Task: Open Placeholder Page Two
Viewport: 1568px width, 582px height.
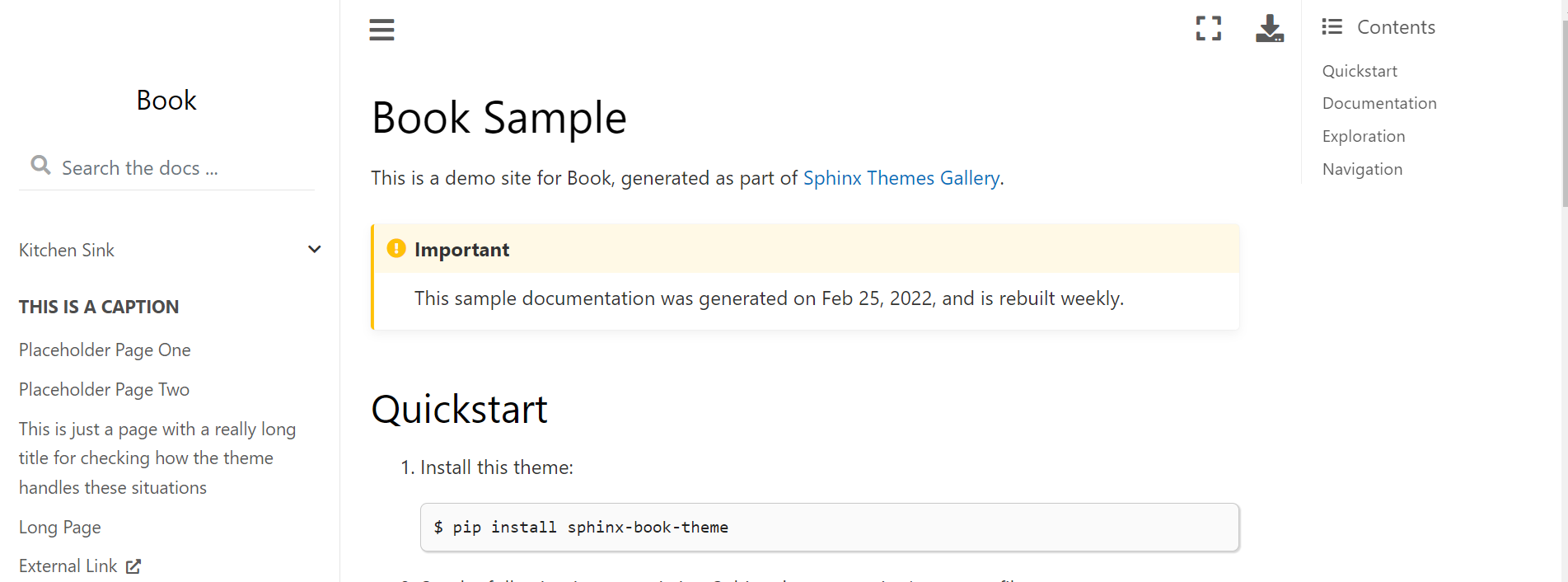Action: pyautogui.click(x=104, y=390)
